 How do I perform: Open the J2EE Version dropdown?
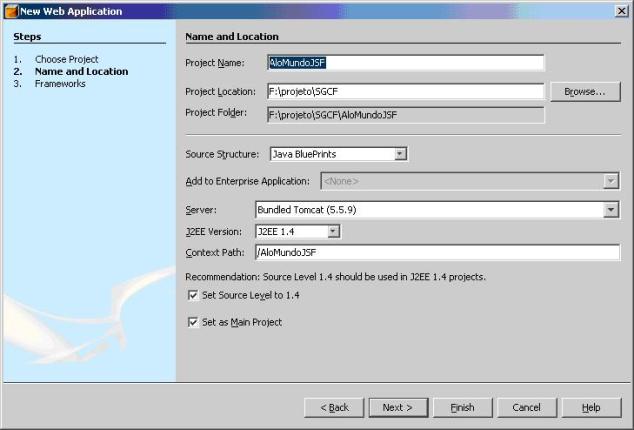334,231
